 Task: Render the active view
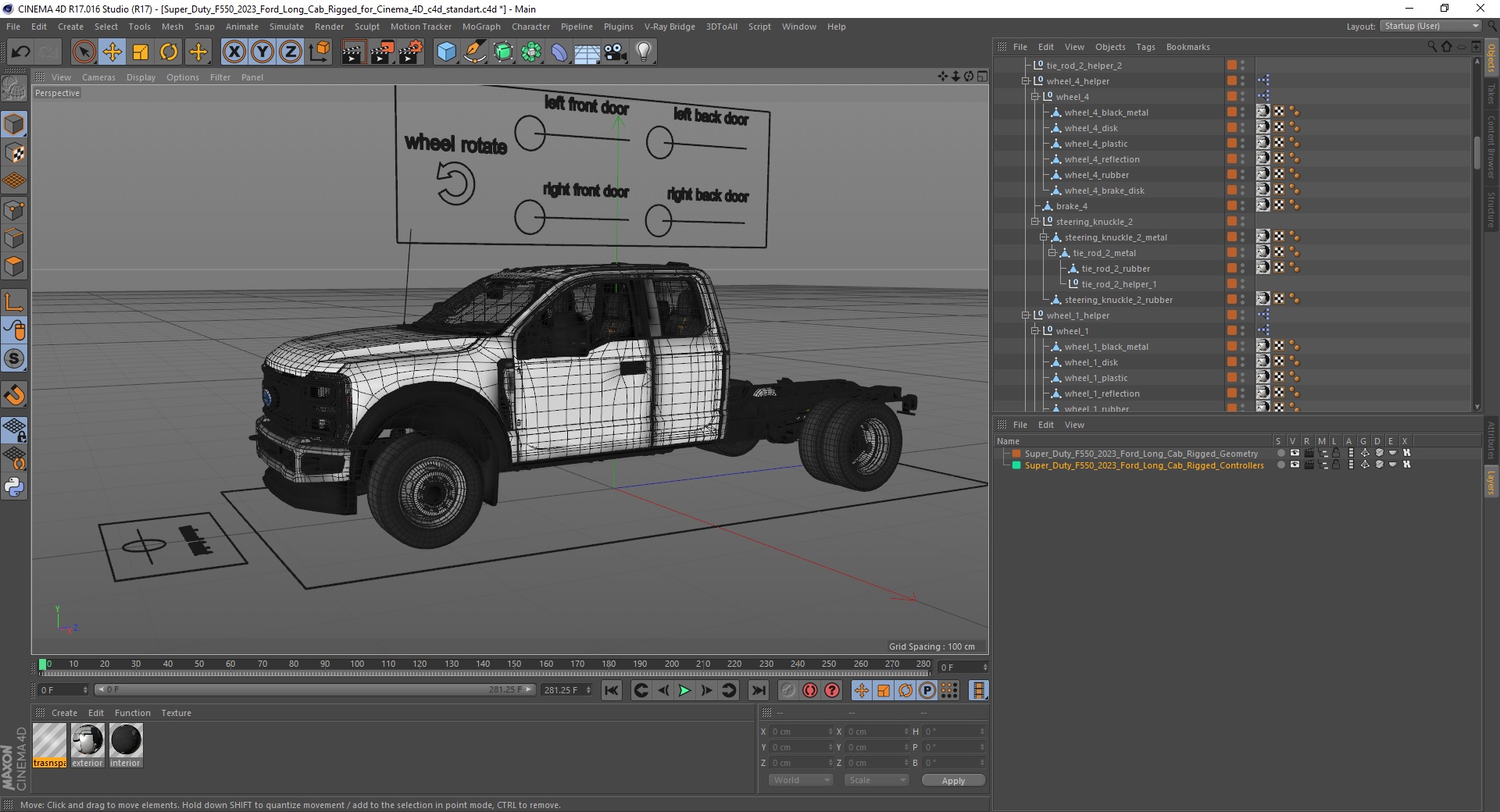pos(353,52)
